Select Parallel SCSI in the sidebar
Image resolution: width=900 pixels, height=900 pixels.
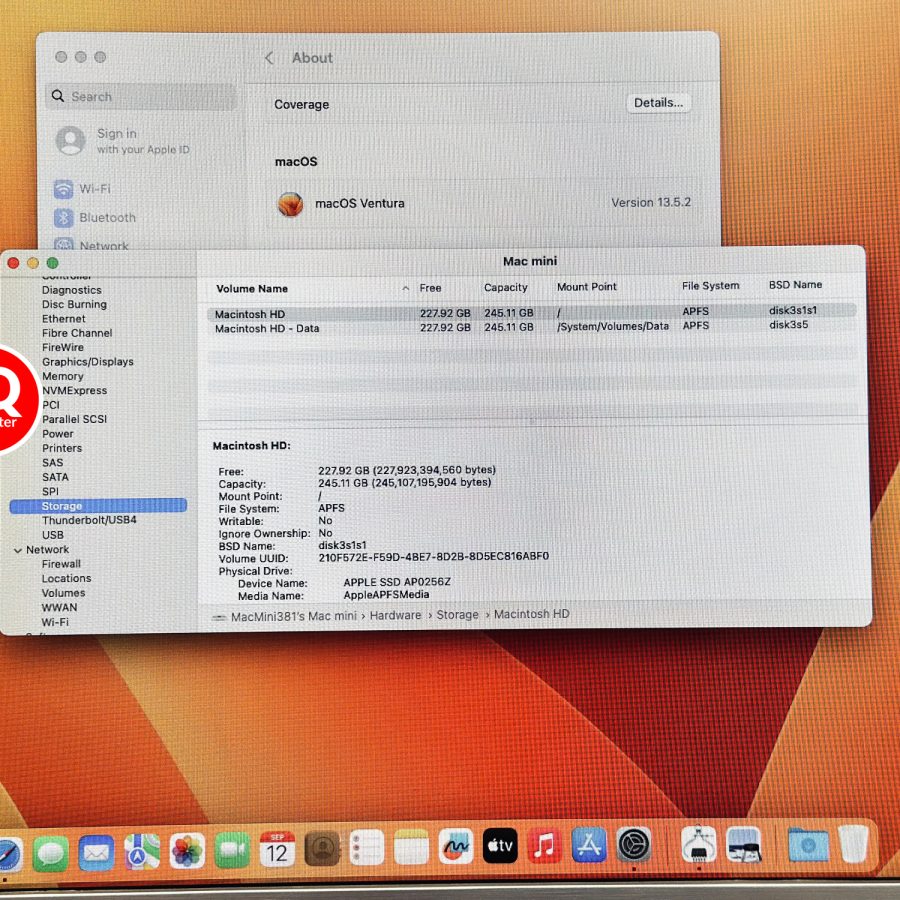click(75, 420)
